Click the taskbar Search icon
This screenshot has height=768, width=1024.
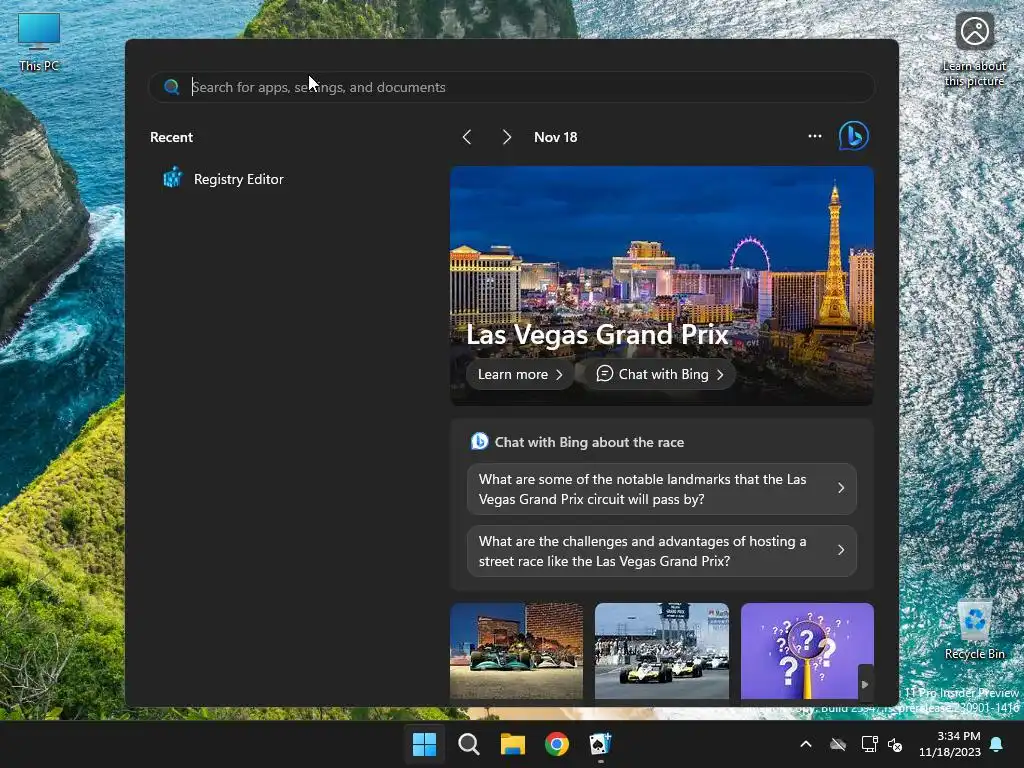pyautogui.click(x=469, y=744)
